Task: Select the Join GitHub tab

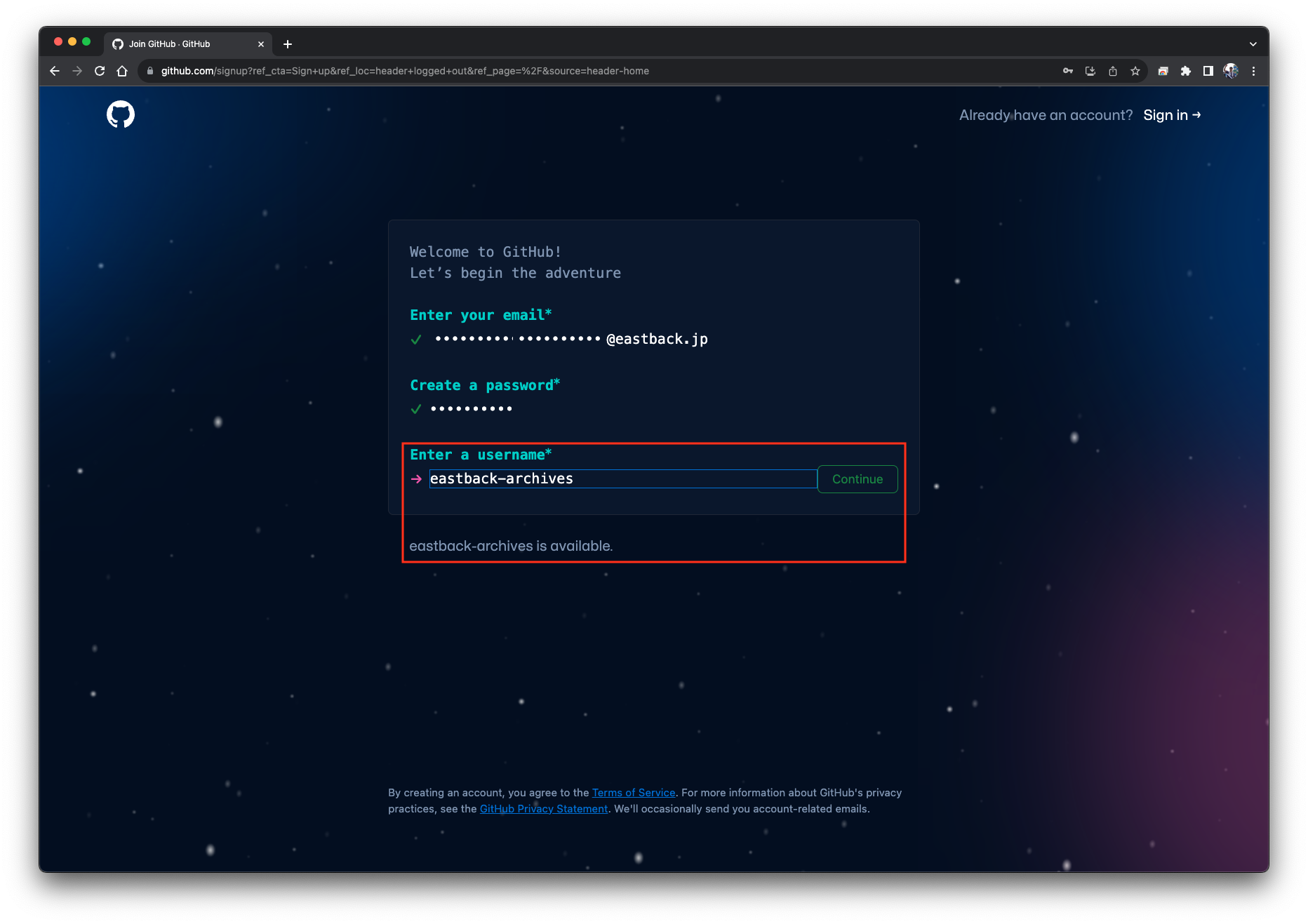Action: coord(188,44)
